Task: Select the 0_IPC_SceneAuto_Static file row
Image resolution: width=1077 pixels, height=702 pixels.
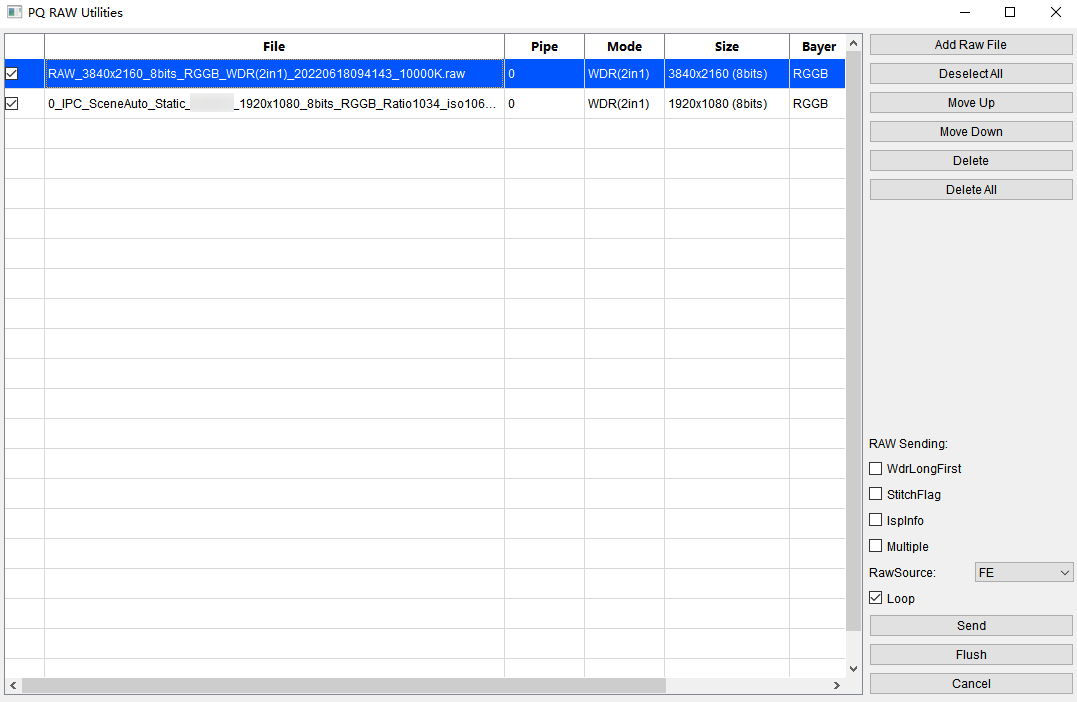Action: (x=270, y=104)
